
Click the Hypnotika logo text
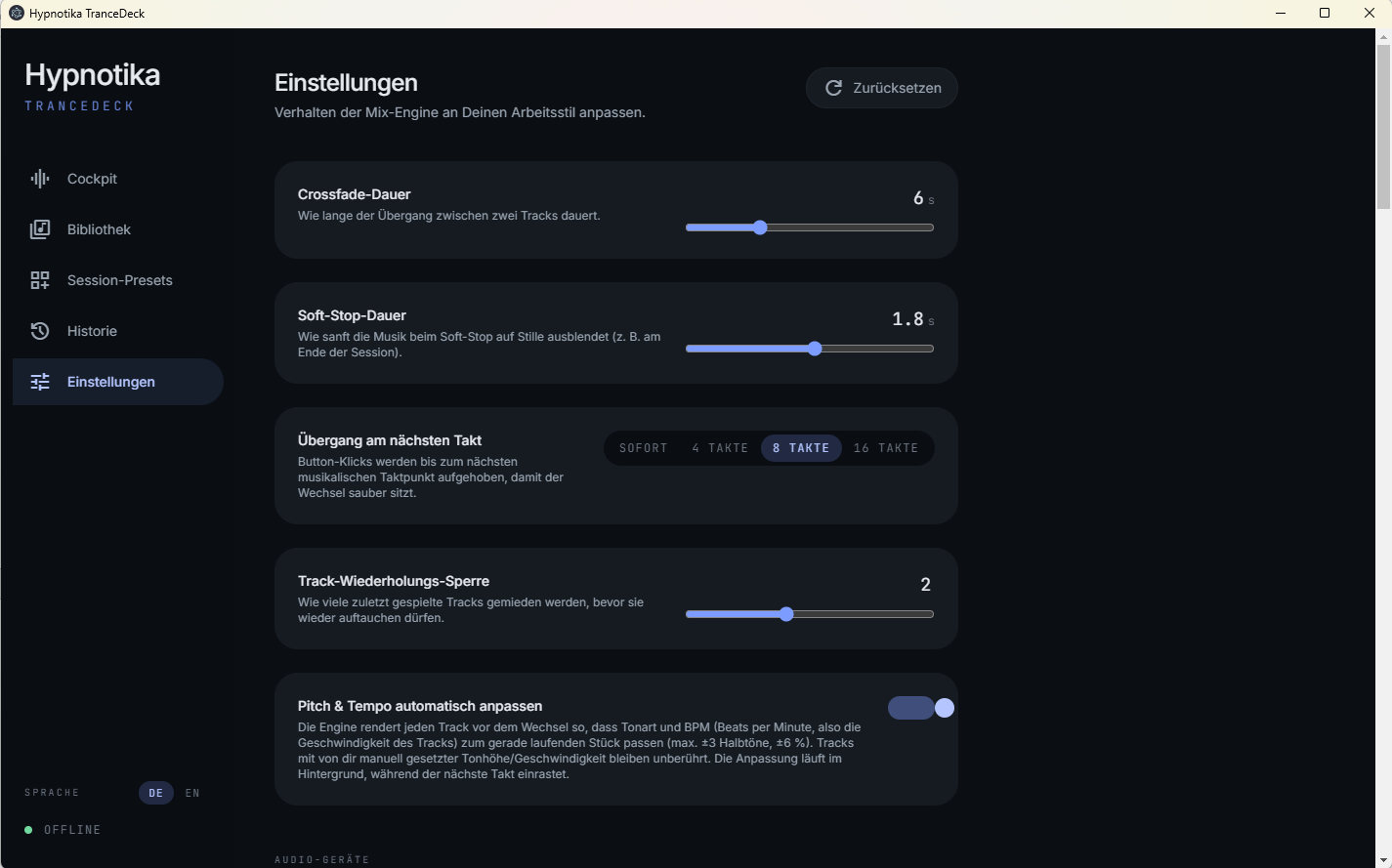tap(93, 75)
